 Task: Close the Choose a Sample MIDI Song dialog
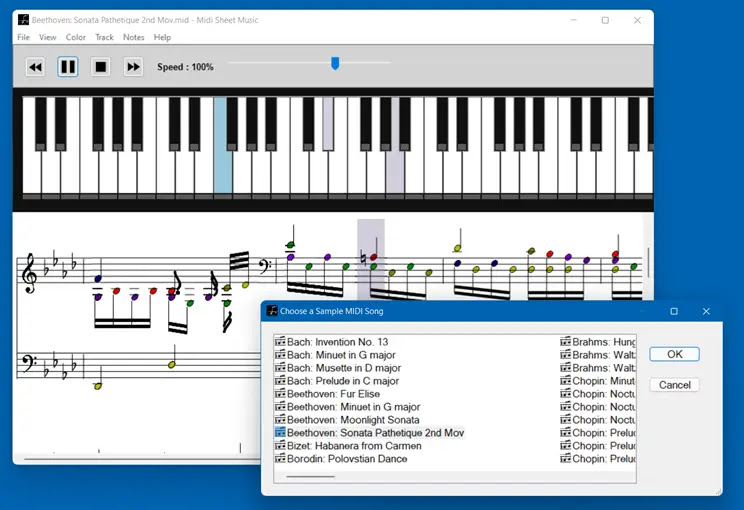tap(706, 311)
